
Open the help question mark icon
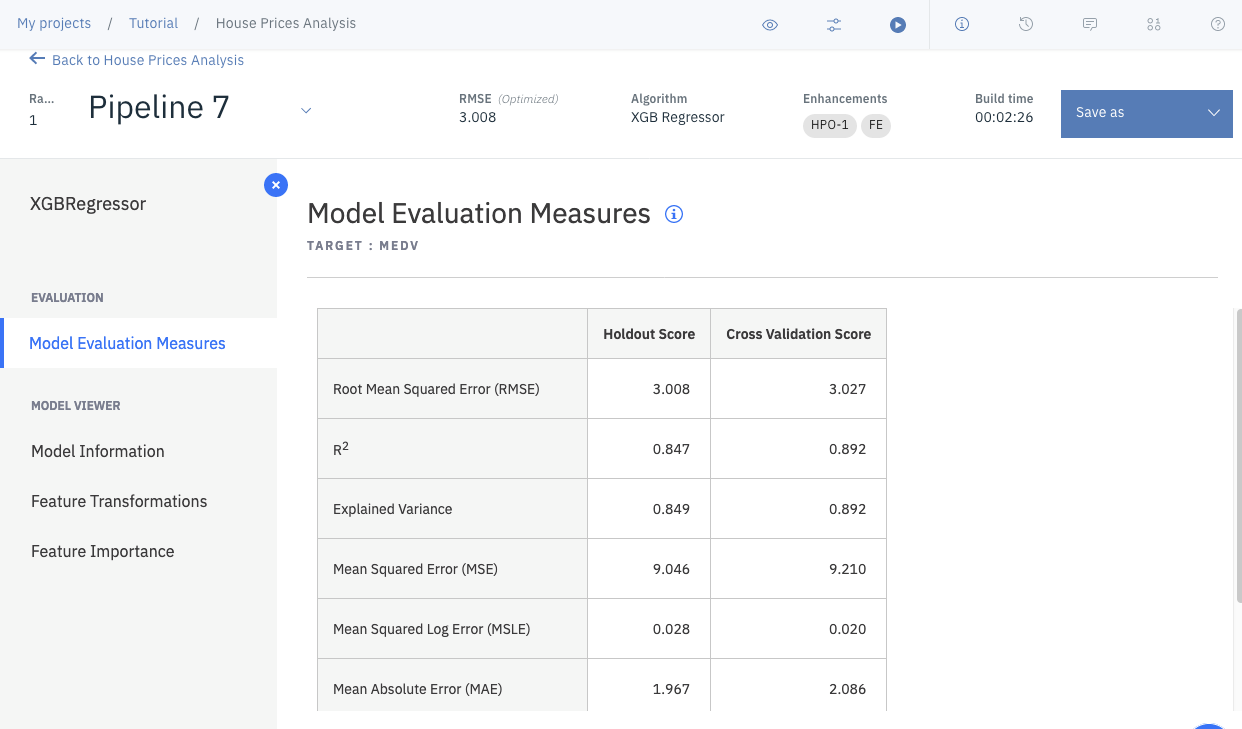click(x=1218, y=25)
